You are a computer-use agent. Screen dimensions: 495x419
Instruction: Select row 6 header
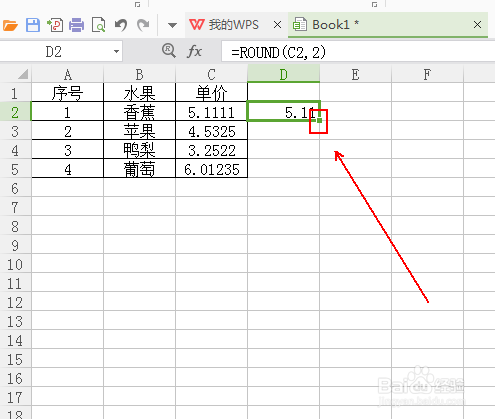coord(15,188)
